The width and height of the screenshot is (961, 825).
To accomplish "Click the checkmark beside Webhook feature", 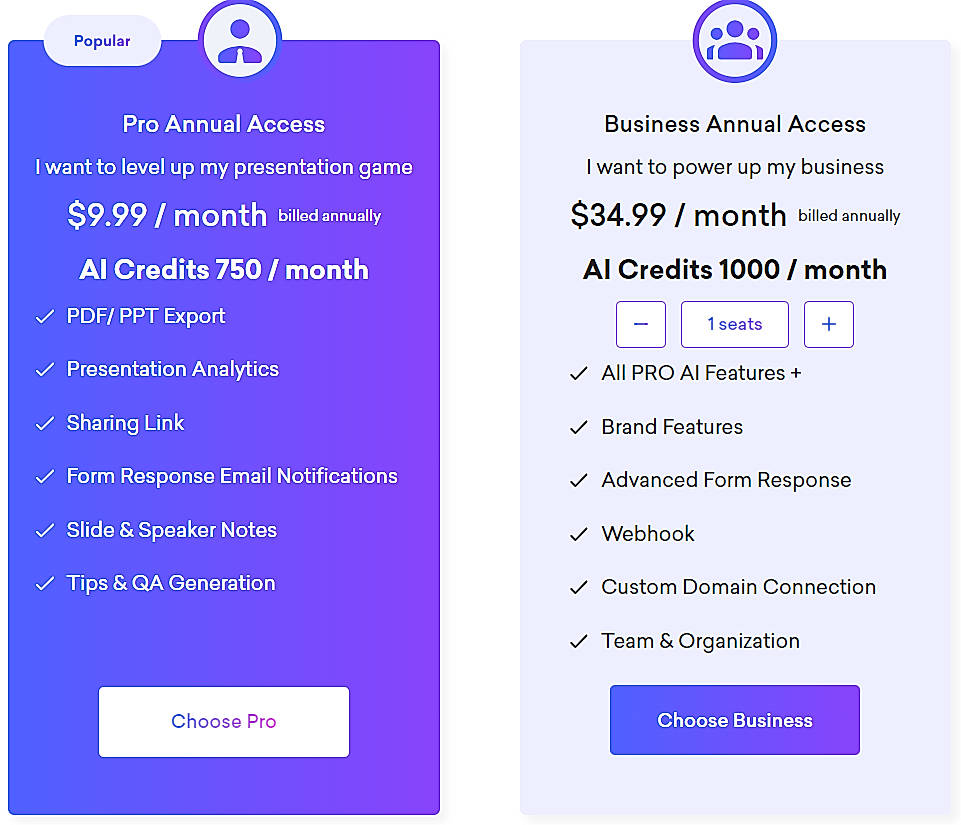I will pyautogui.click(x=579, y=533).
